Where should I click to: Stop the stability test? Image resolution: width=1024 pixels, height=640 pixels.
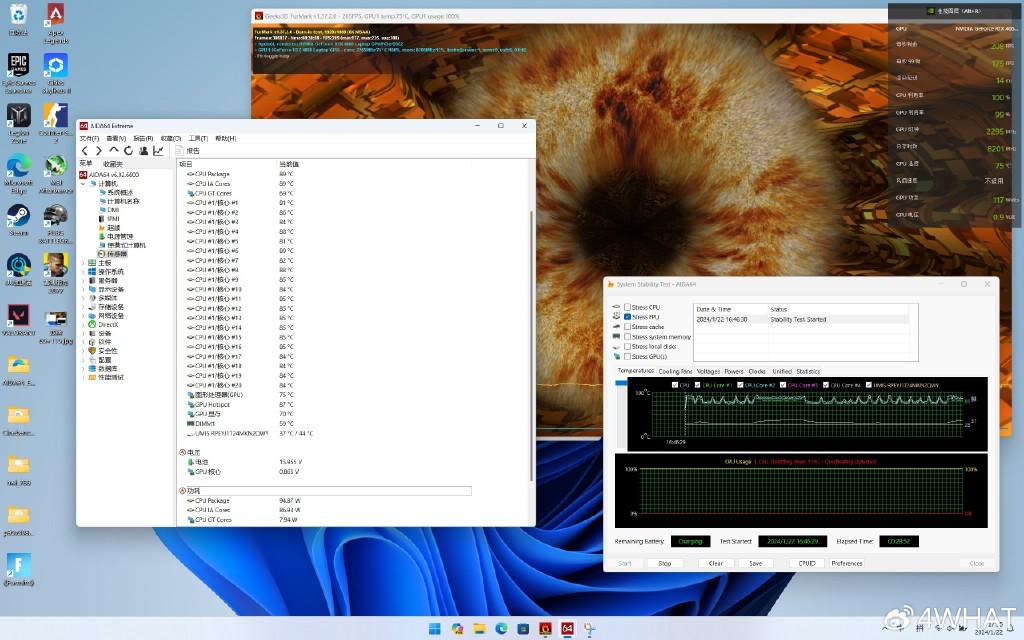point(664,563)
